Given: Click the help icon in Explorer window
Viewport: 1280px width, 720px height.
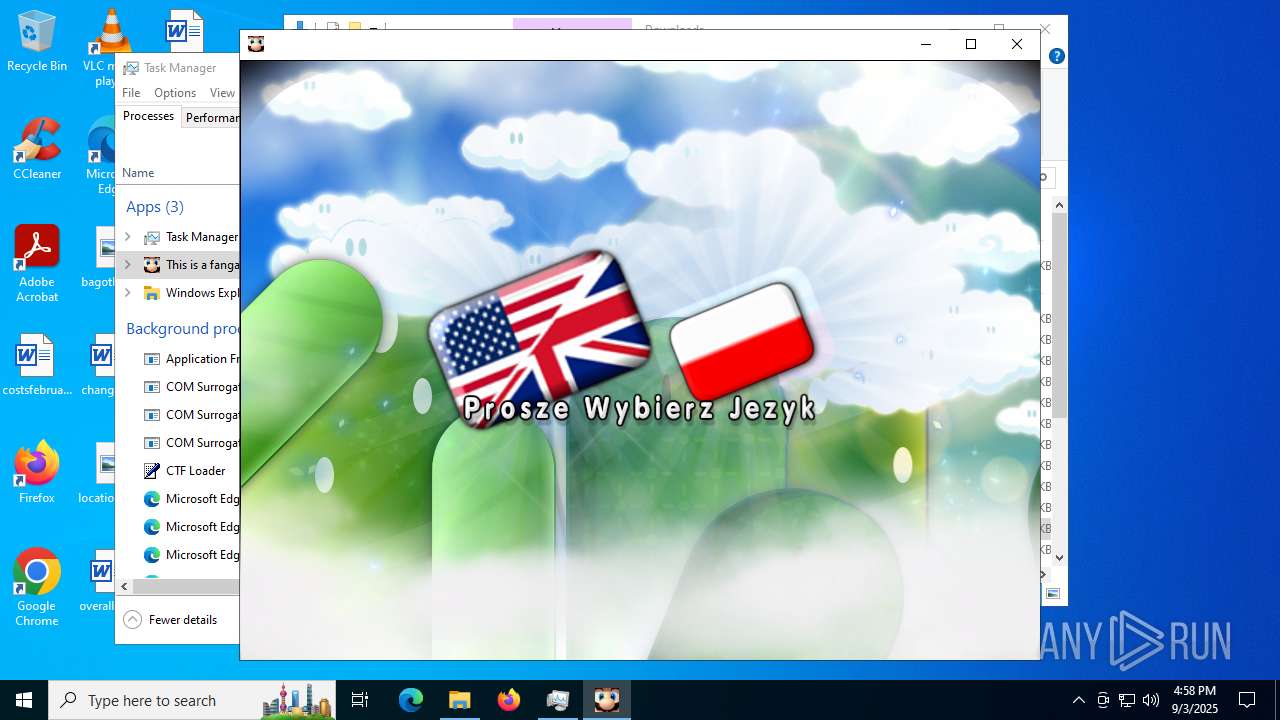Looking at the screenshot, I should point(1056,56).
